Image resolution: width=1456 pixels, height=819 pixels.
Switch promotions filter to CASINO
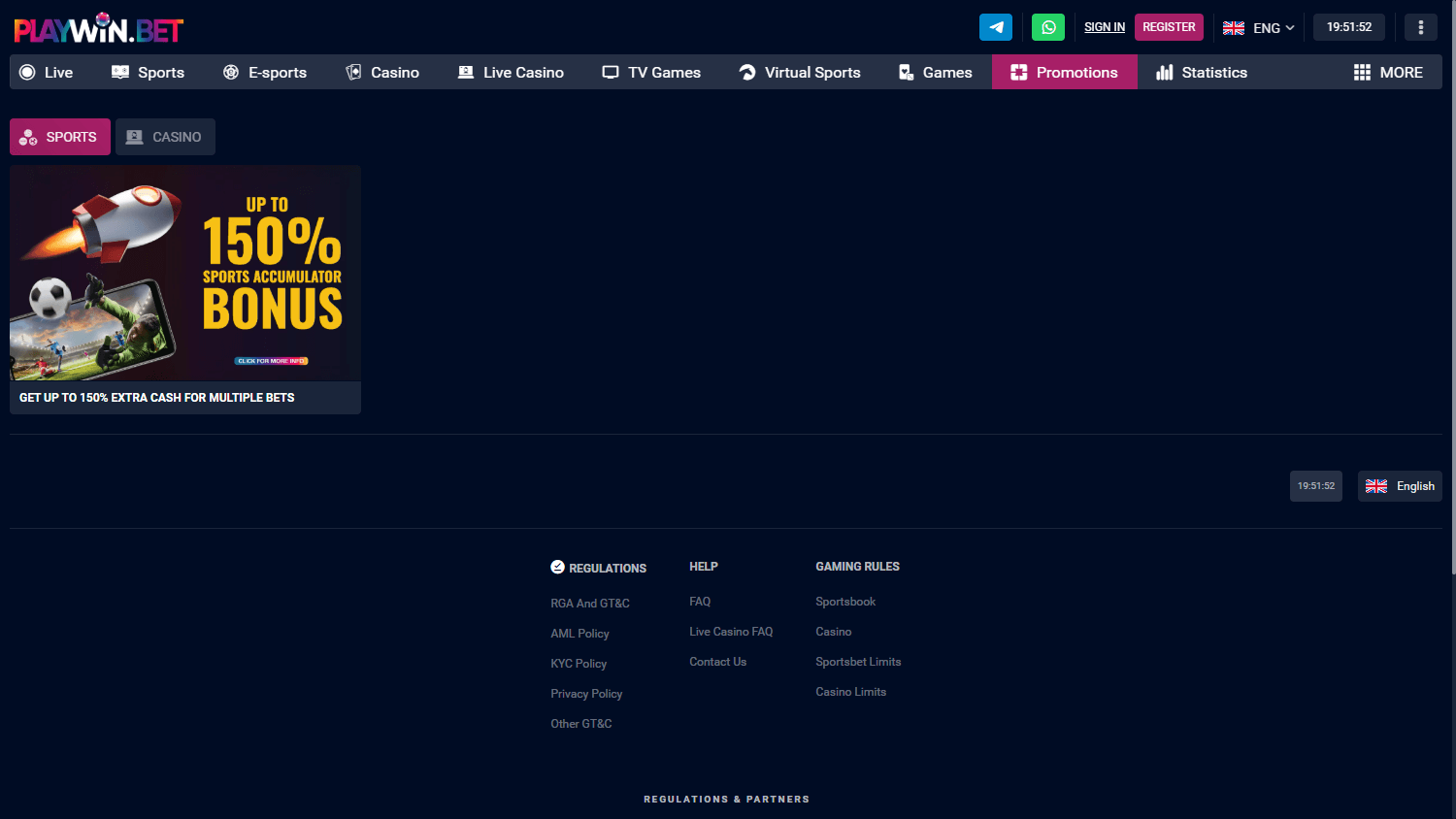[165, 137]
